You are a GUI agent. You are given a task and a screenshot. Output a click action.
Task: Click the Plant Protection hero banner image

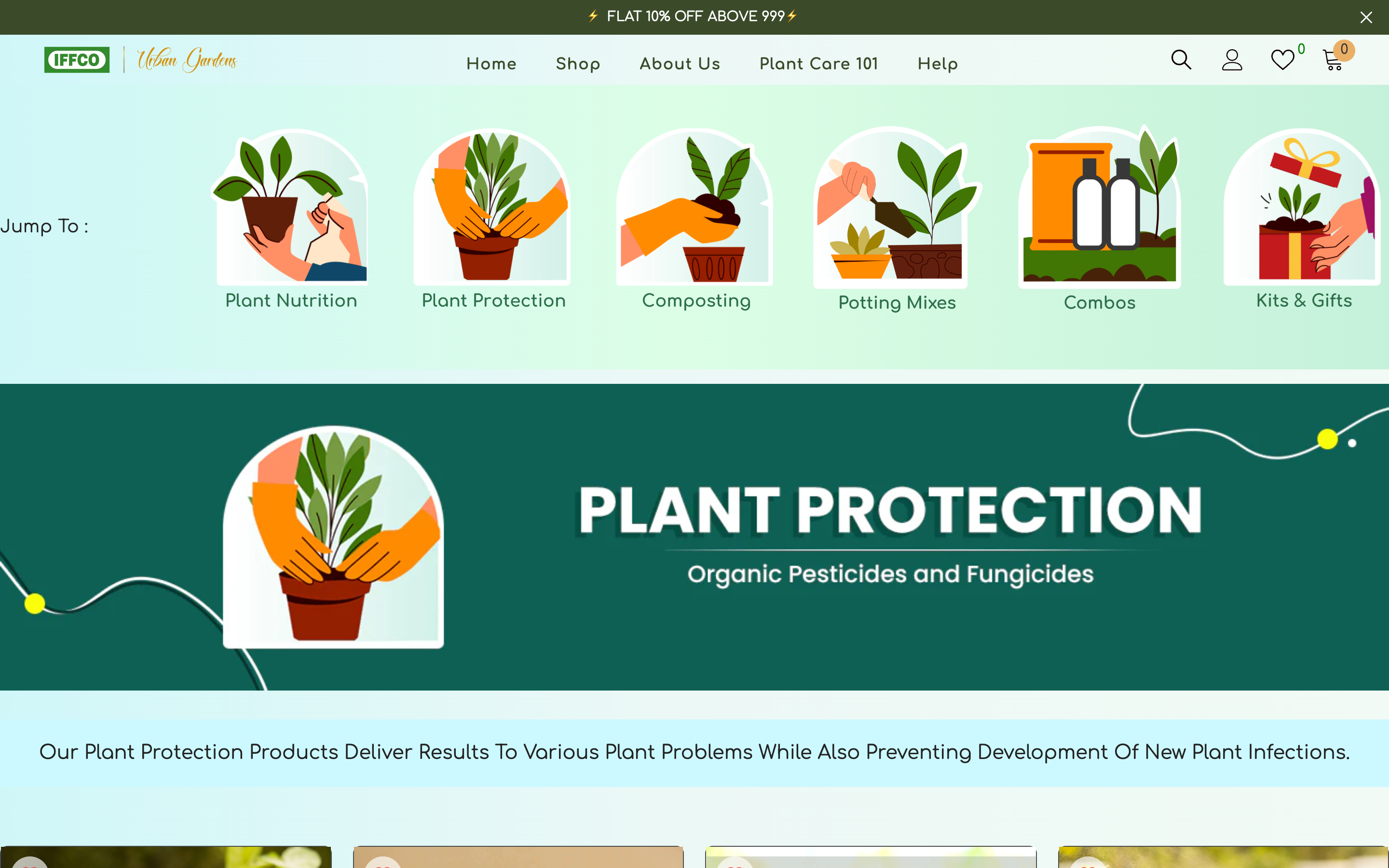694,537
